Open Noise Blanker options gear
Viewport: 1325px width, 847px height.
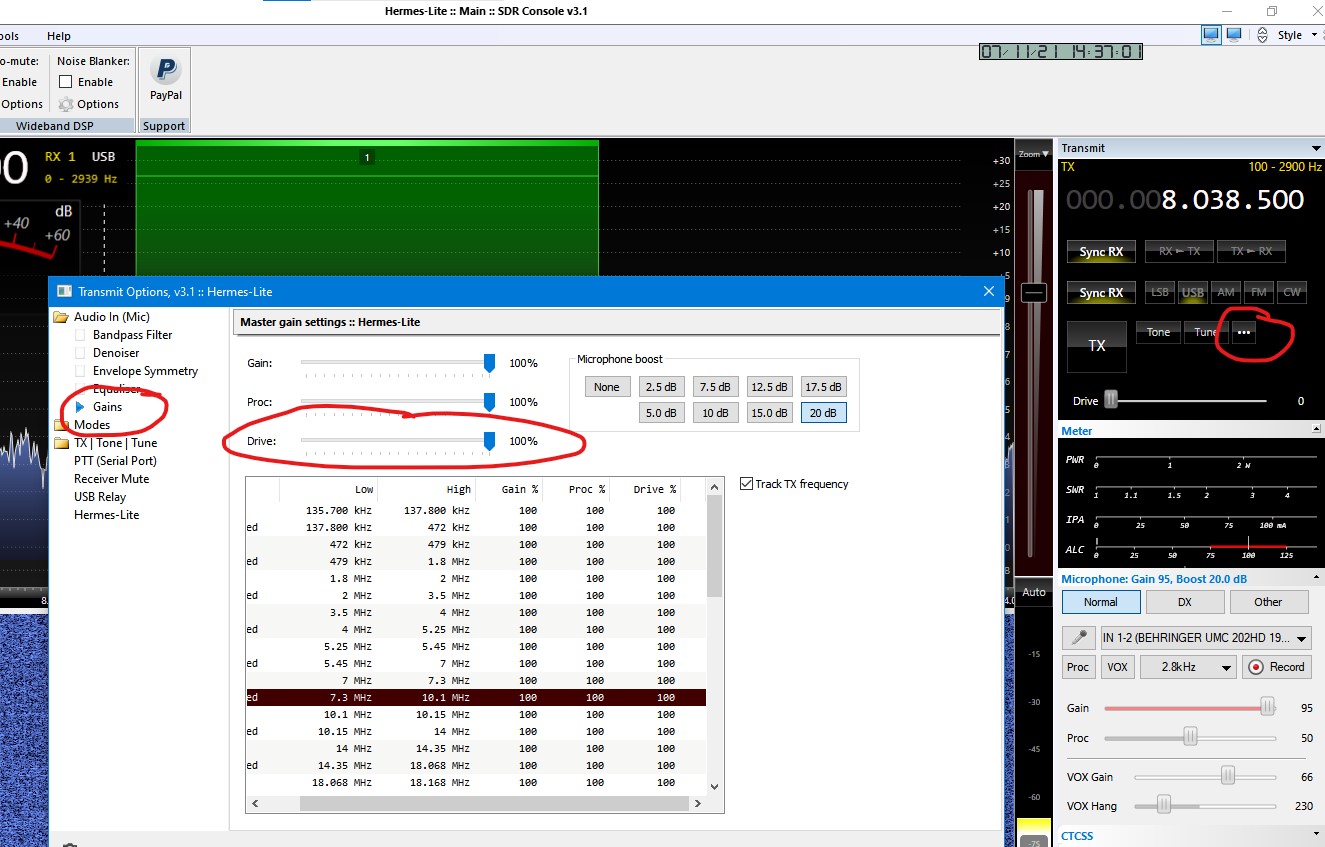point(66,104)
